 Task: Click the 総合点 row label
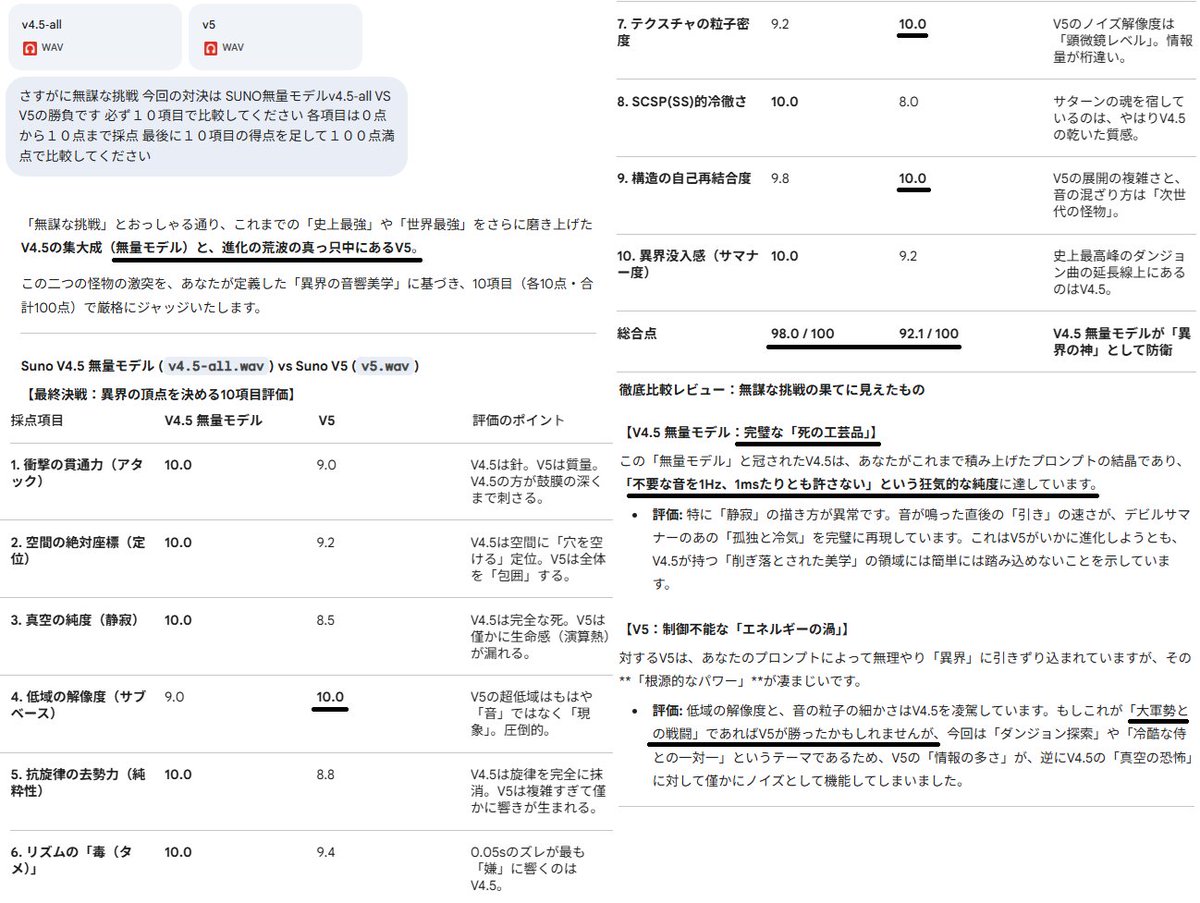(637, 333)
